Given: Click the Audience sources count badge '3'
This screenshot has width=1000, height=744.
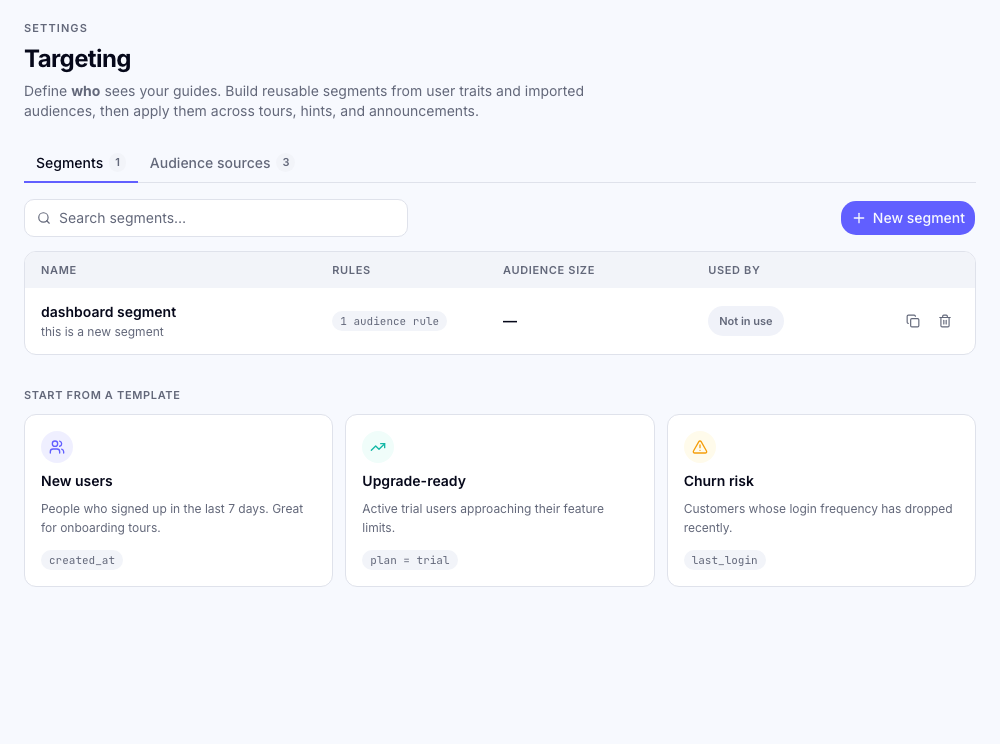Looking at the screenshot, I should coord(286,163).
